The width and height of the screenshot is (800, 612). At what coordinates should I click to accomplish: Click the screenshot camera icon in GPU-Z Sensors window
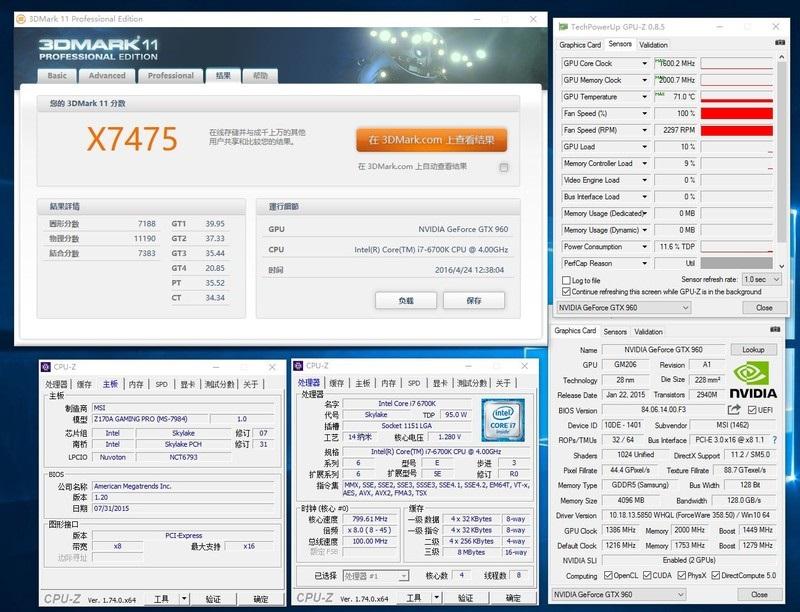click(x=780, y=43)
